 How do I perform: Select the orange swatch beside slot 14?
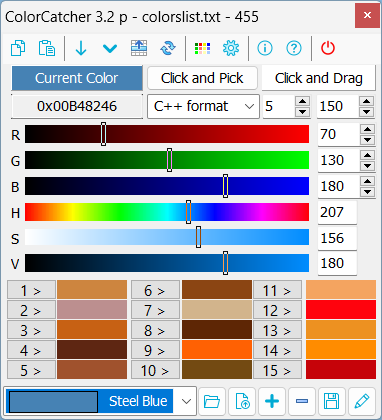(x=341, y=350)
